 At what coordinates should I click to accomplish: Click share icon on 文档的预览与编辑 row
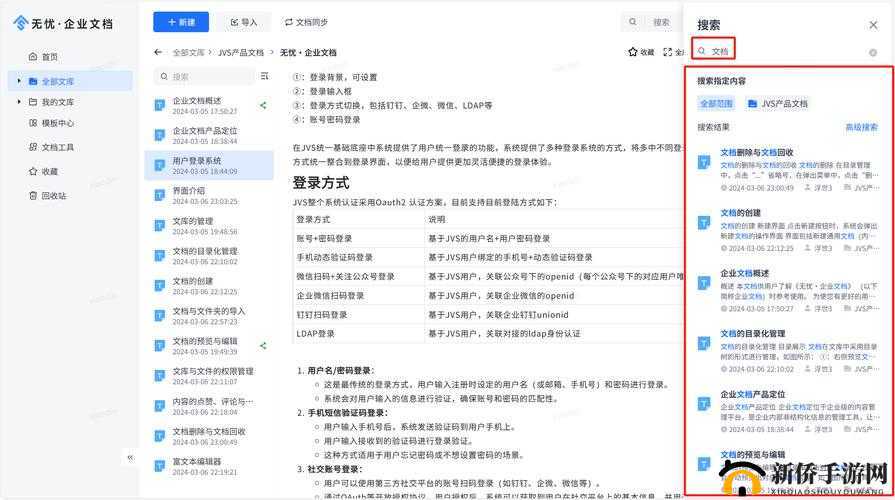pos(263,345)
